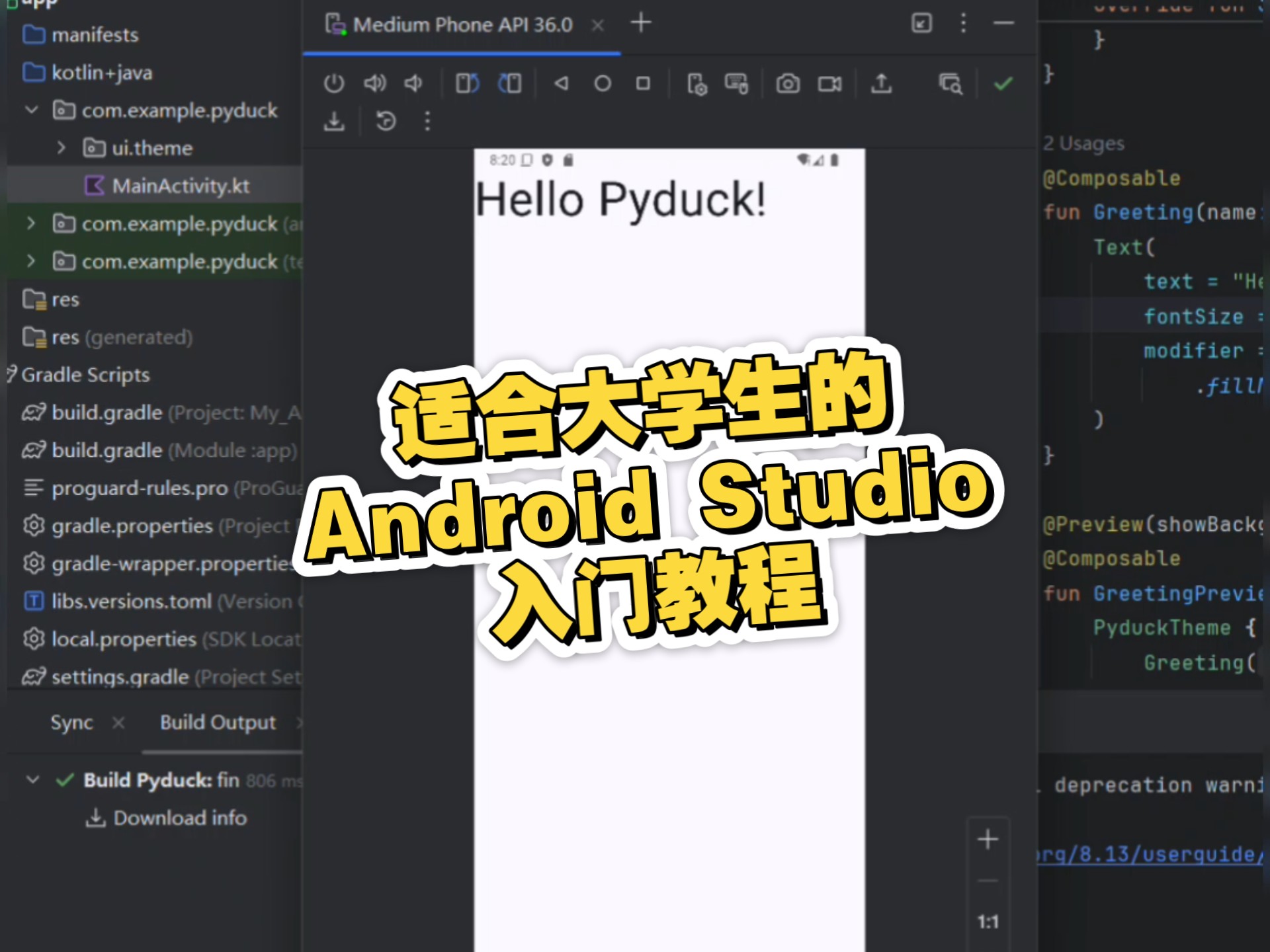
Task: Close the Sync tab
Action: [x=118, y=723]
